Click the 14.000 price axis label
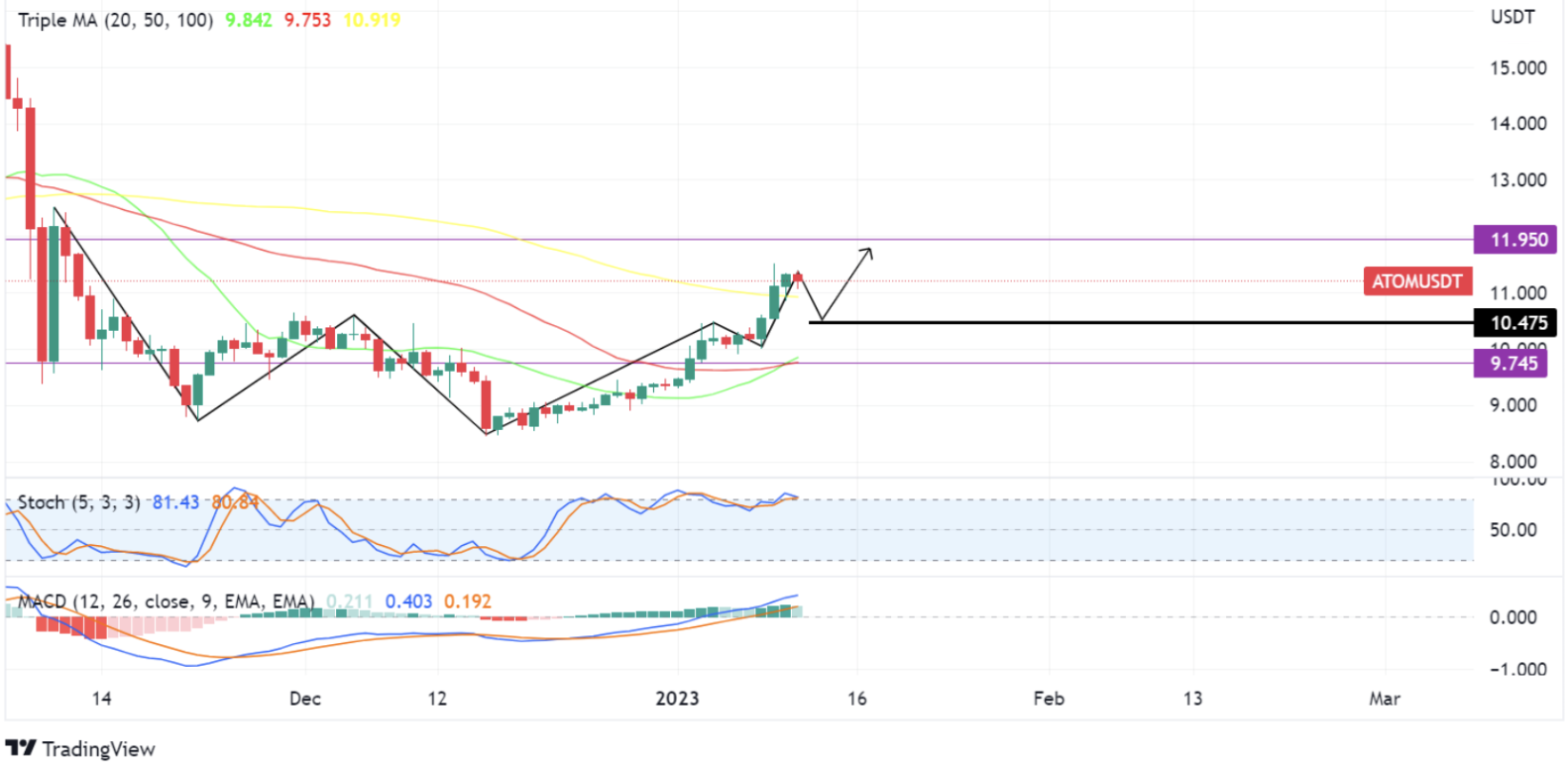 click(1518, 124)
